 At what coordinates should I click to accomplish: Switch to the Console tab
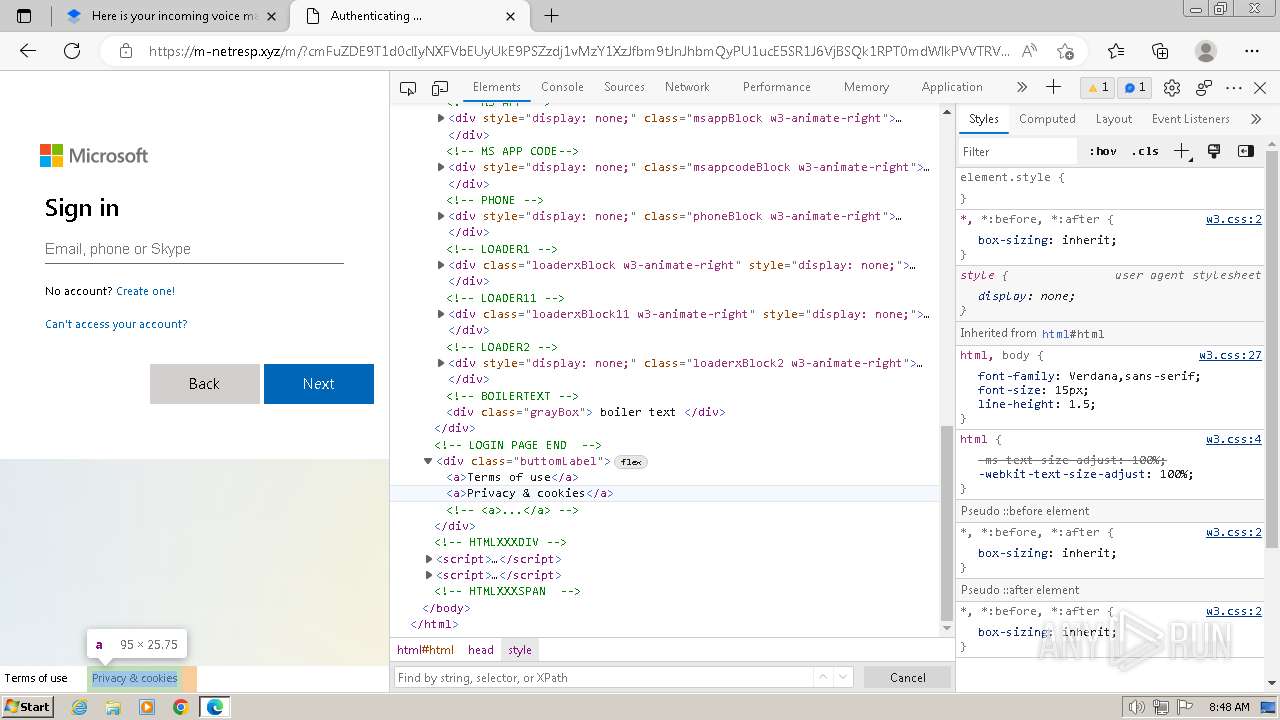pos(562,87)
